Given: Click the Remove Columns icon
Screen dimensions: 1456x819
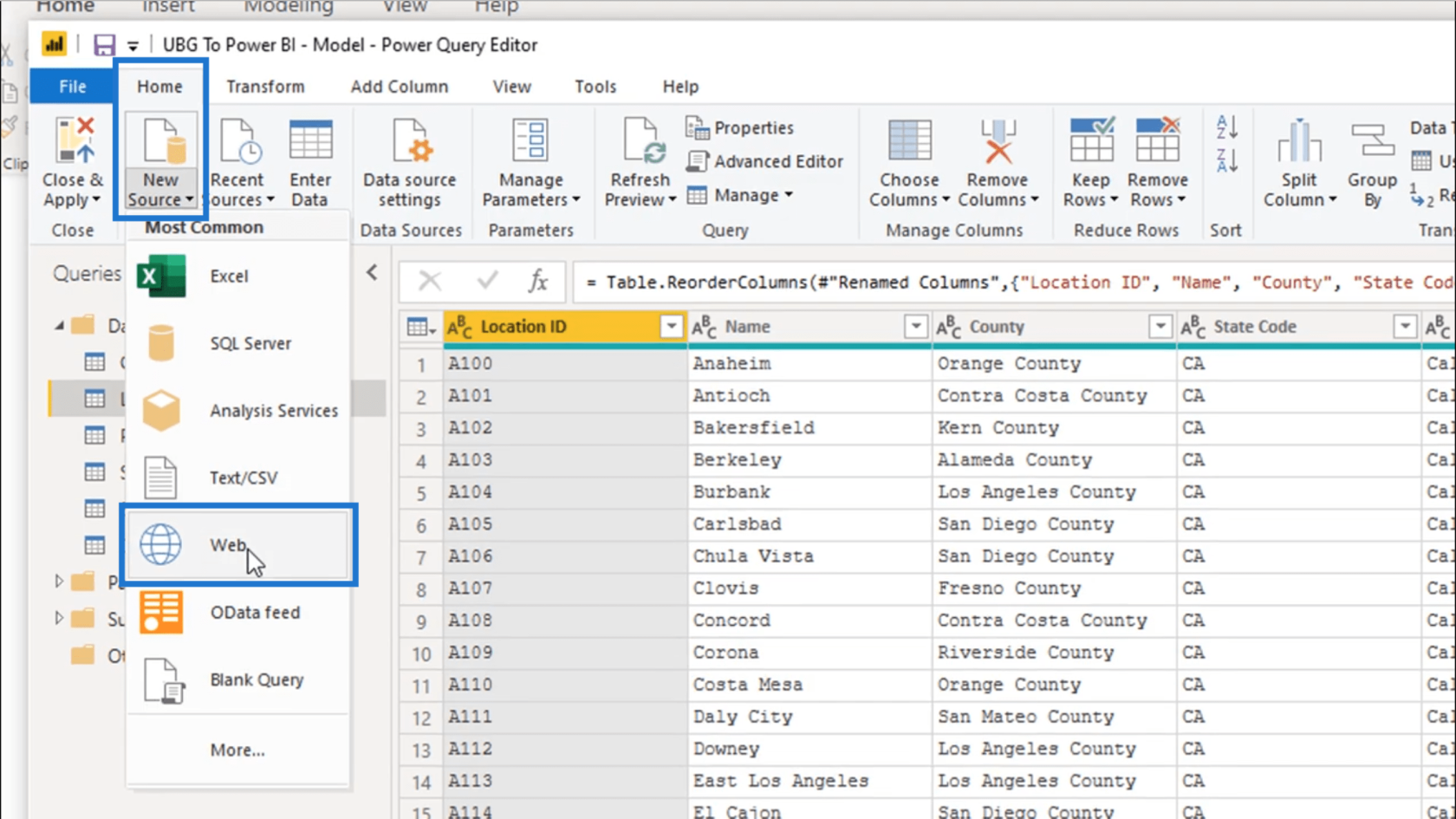Looking at the screenshot, I should click(x=998, y=141).
